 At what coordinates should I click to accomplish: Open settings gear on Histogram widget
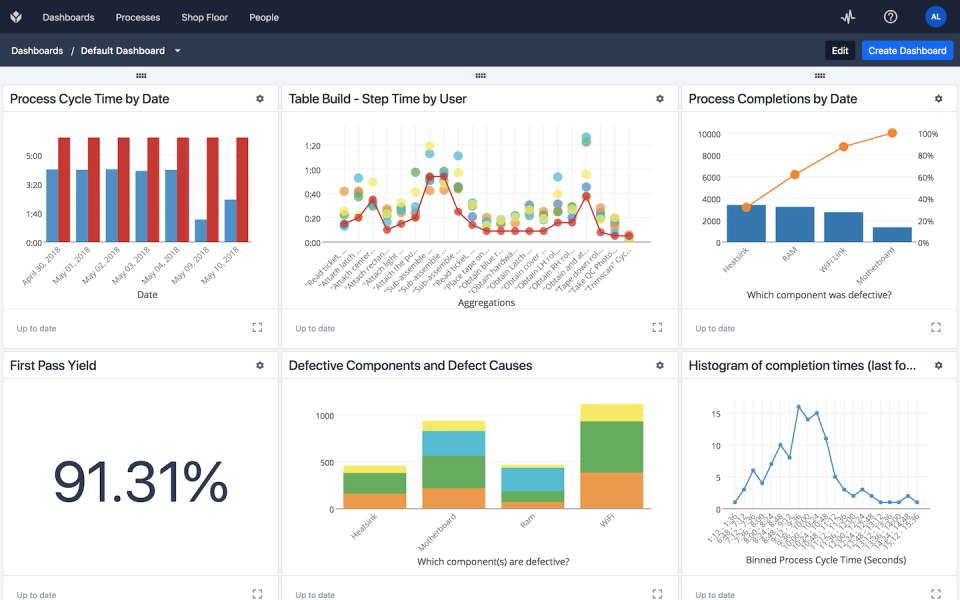click(938, 365)
